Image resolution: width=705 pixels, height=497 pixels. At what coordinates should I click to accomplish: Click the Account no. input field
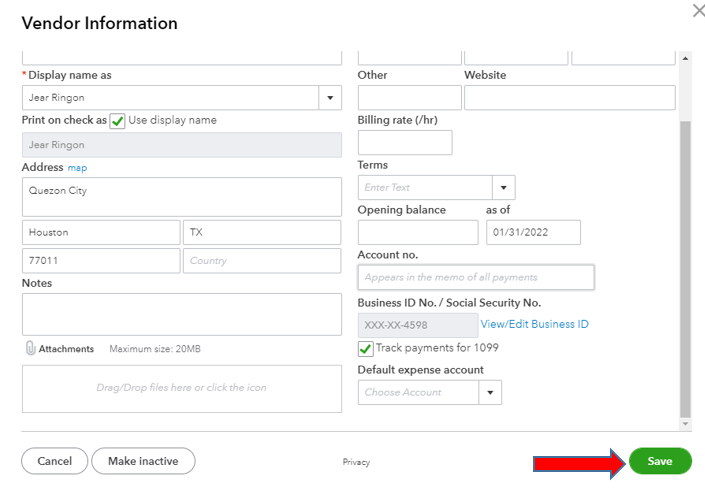(x=475, y=277)
